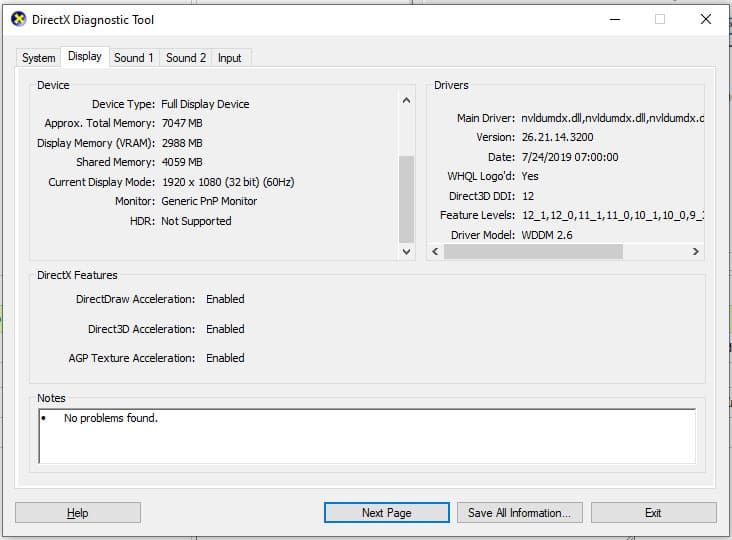Click the '7047 MB' total memory value
Screen dimensions: 732x540
coord(182,123)
